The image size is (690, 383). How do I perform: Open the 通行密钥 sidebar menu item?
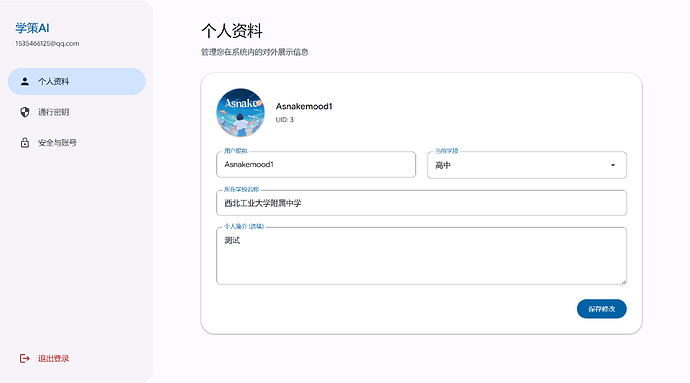[77, 112]
